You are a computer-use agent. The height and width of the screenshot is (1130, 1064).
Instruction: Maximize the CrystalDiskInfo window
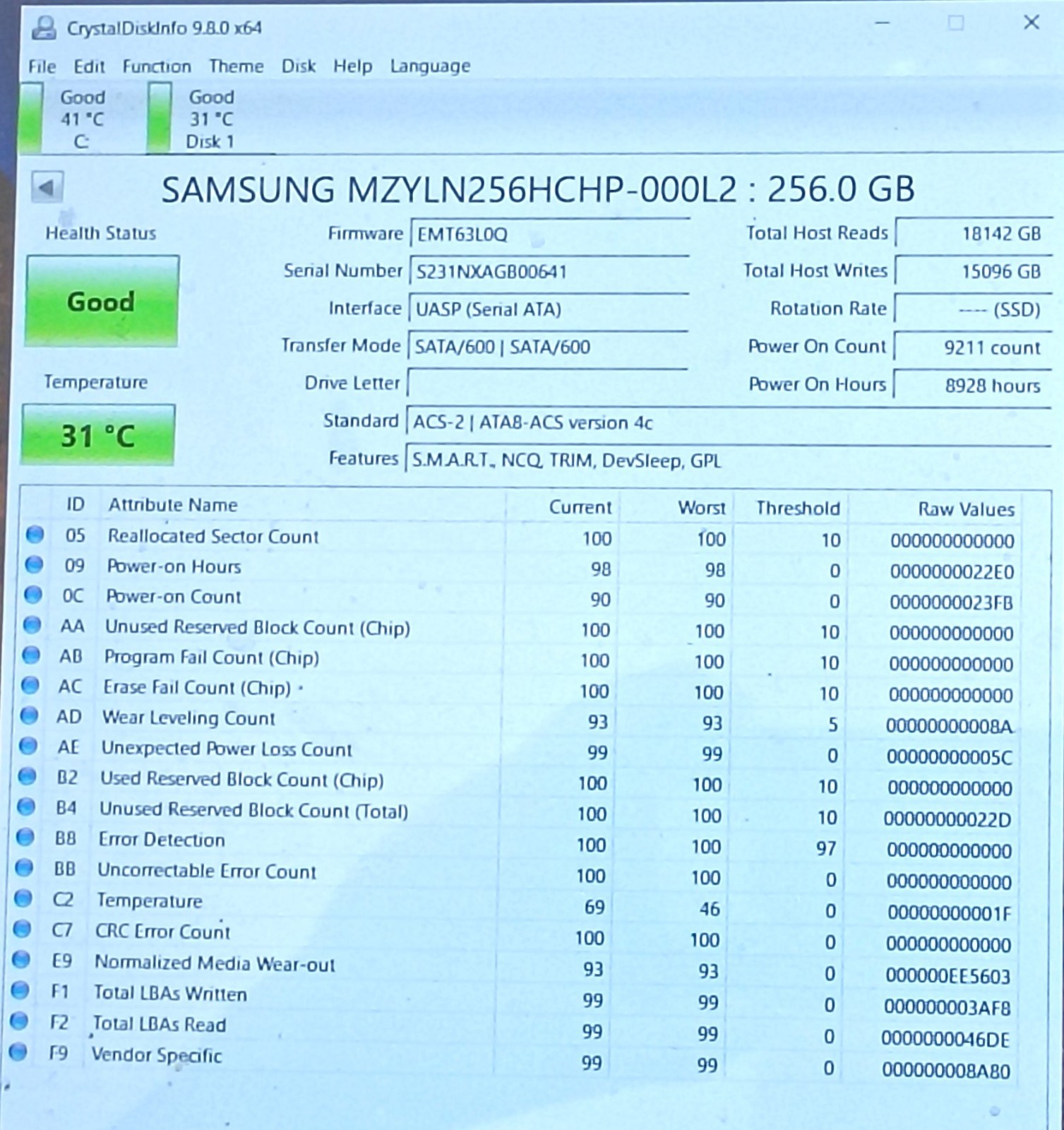coord(956,23)
